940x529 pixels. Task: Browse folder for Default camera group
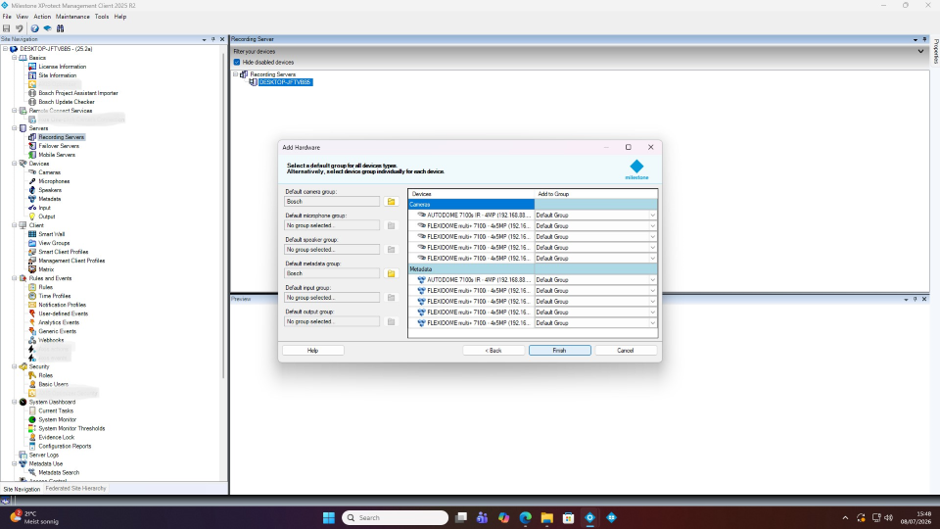[x=391, y=202]
